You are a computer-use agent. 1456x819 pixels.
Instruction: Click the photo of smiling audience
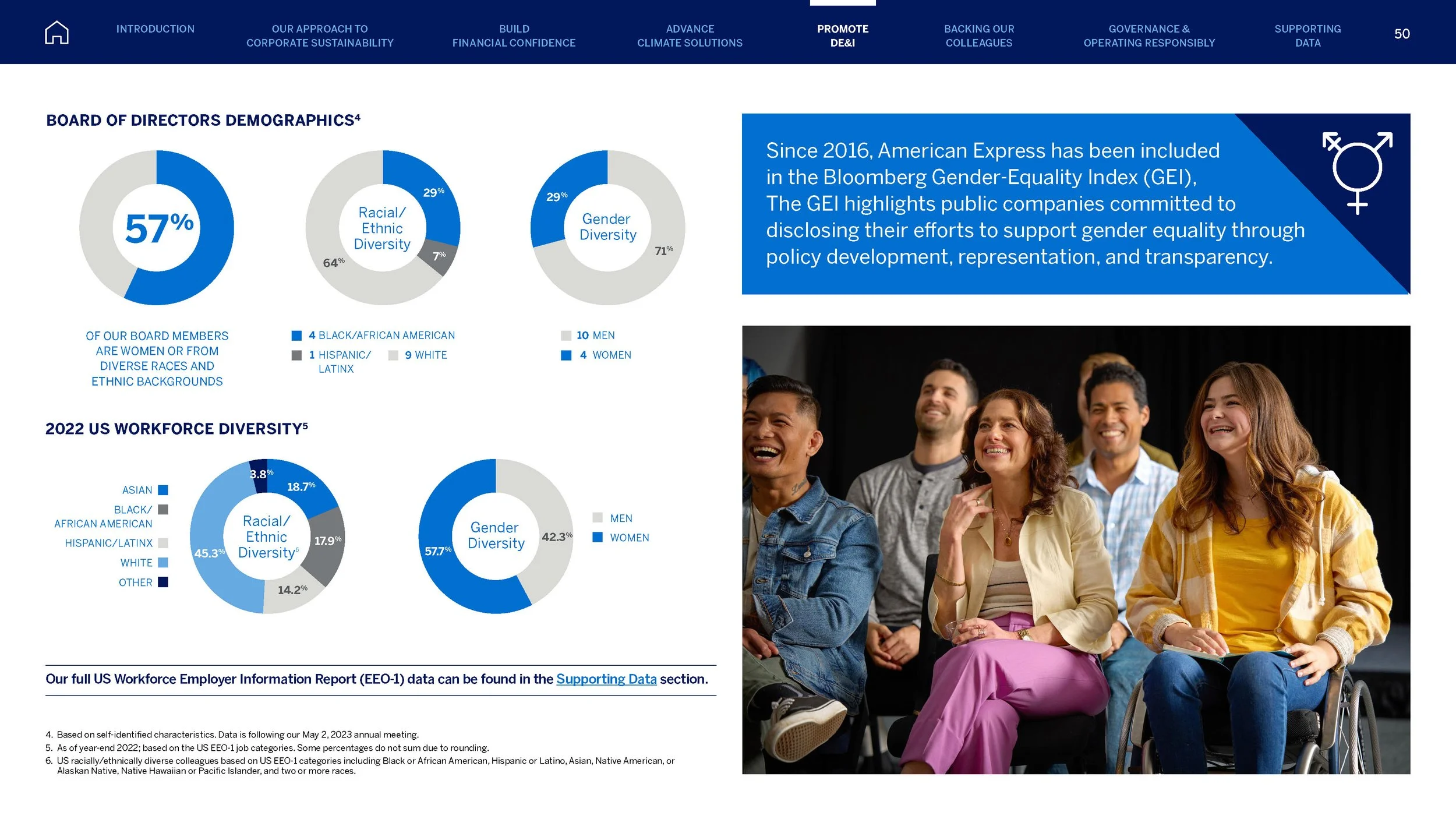click(1076, 549)
